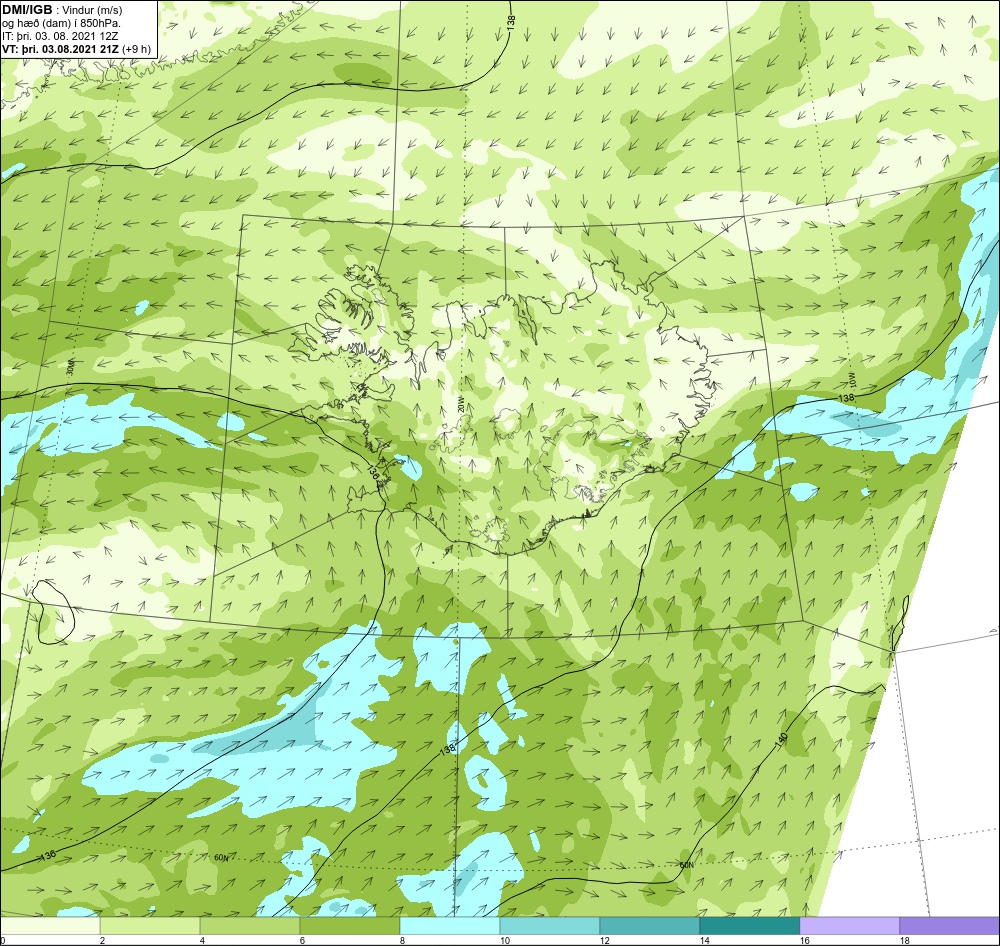Click legend tick value "18"
Viewport: 1000px width, 946px height.
(x=904, y=940)
